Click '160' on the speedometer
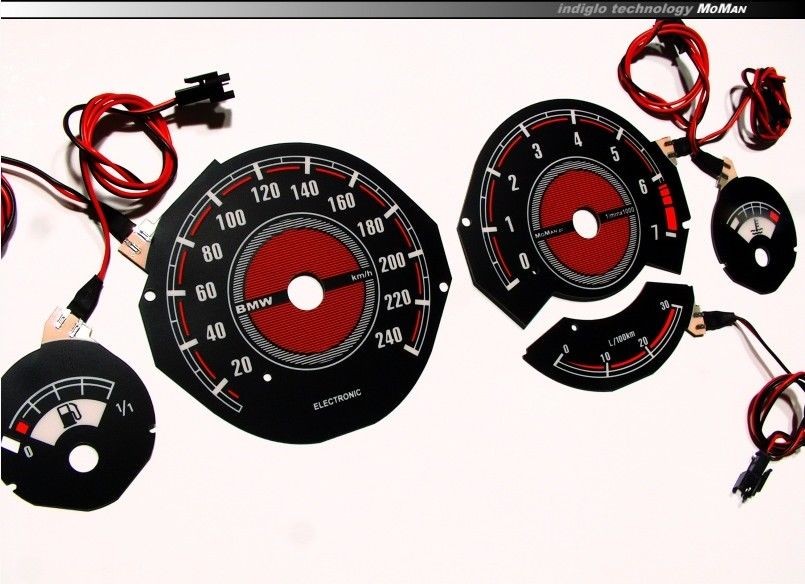805x584 pixels. click(341, 202)
